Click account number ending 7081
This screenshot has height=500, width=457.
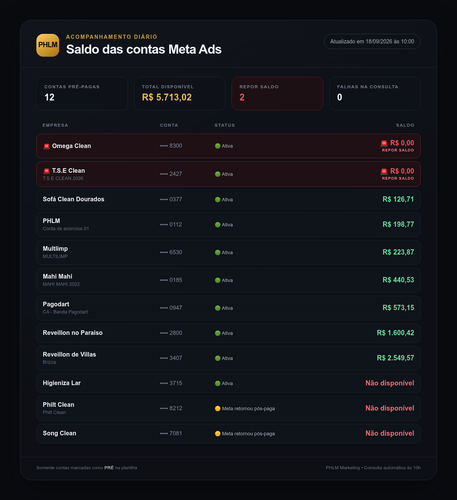pos(171,433)
